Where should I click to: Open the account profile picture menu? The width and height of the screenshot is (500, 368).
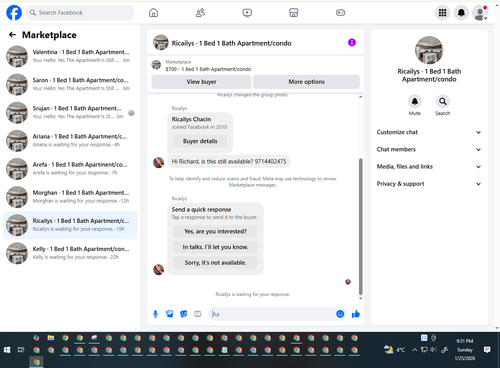(x=480, y=13)
